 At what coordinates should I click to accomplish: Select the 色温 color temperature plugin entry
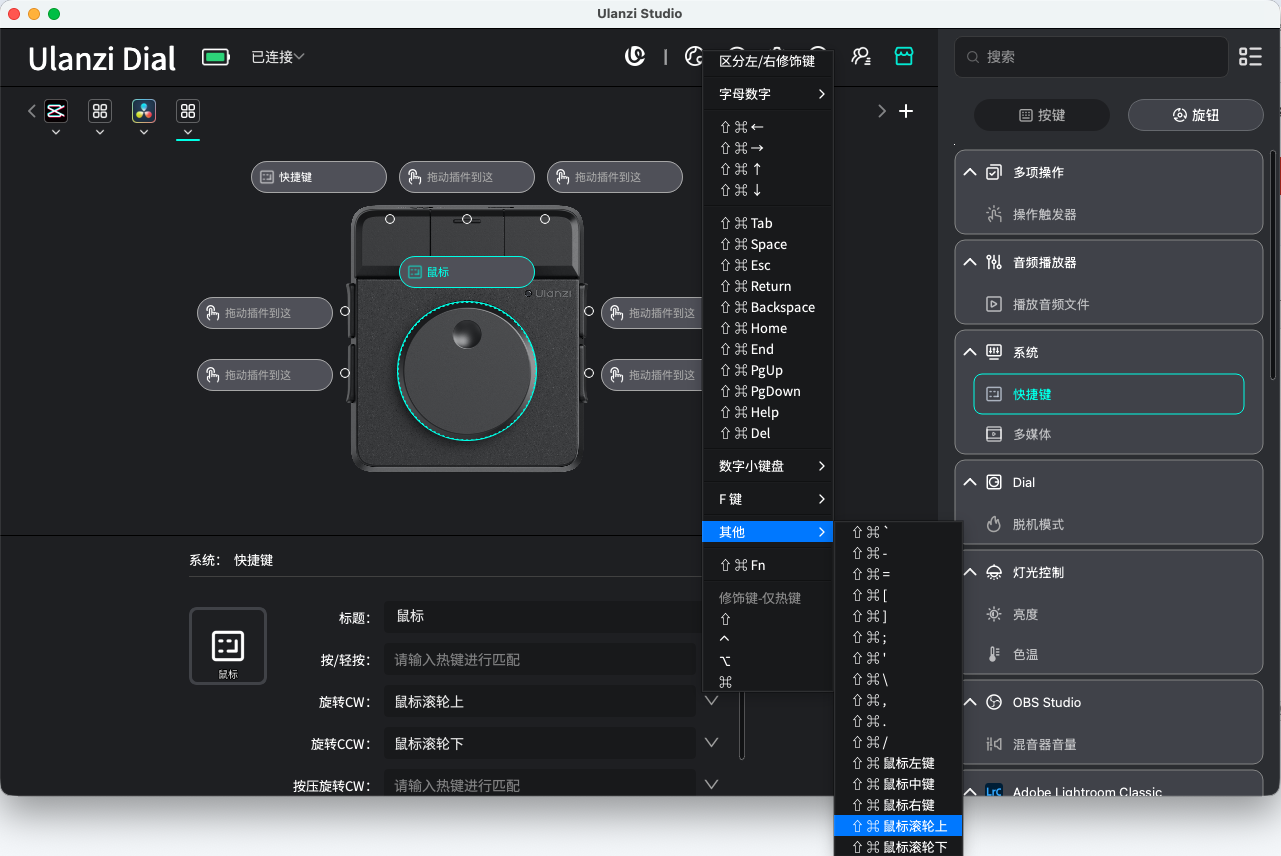pyautogui.click(x=1109, y=654)
